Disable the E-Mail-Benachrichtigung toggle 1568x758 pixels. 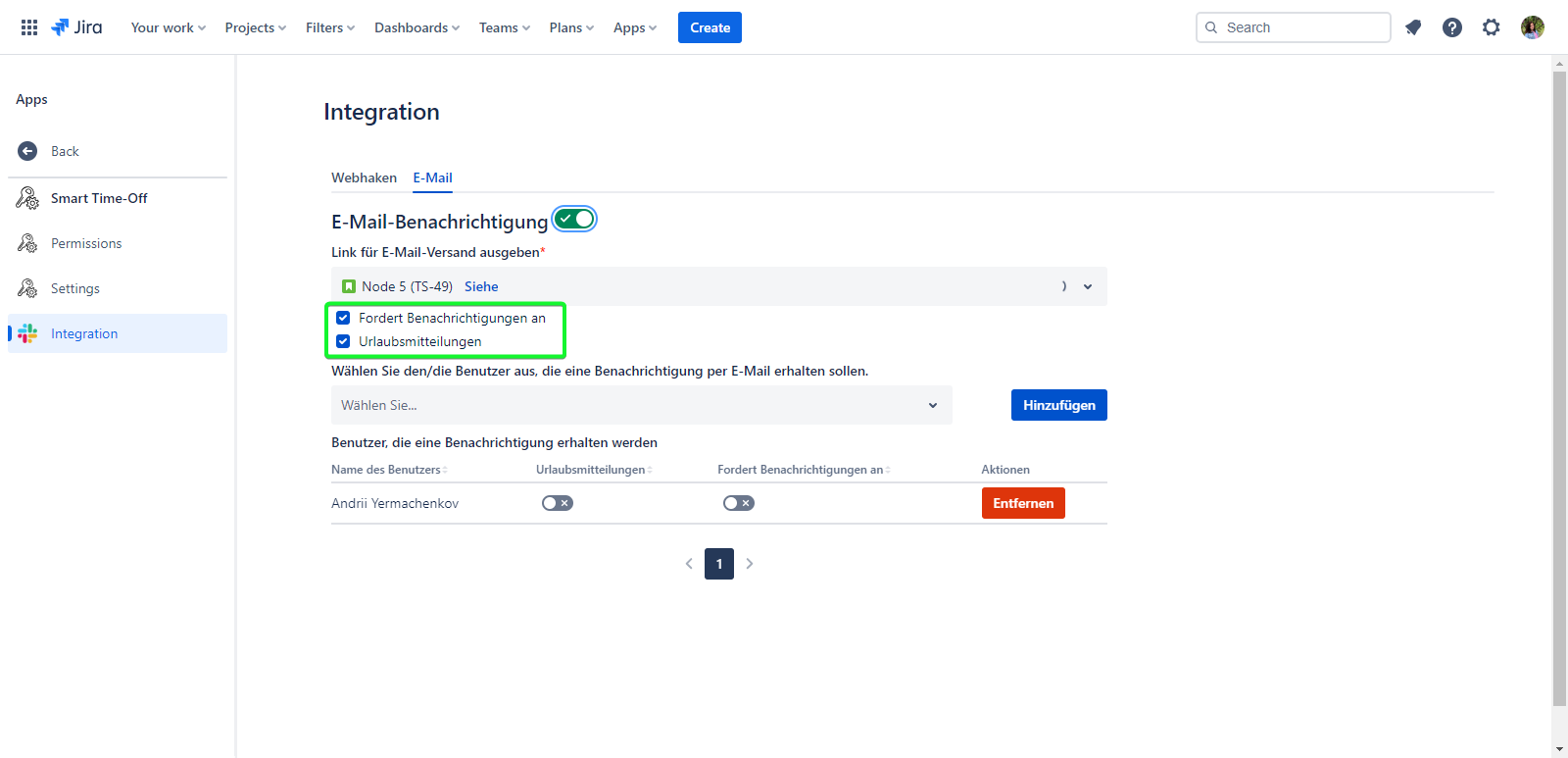click(574, 219)
